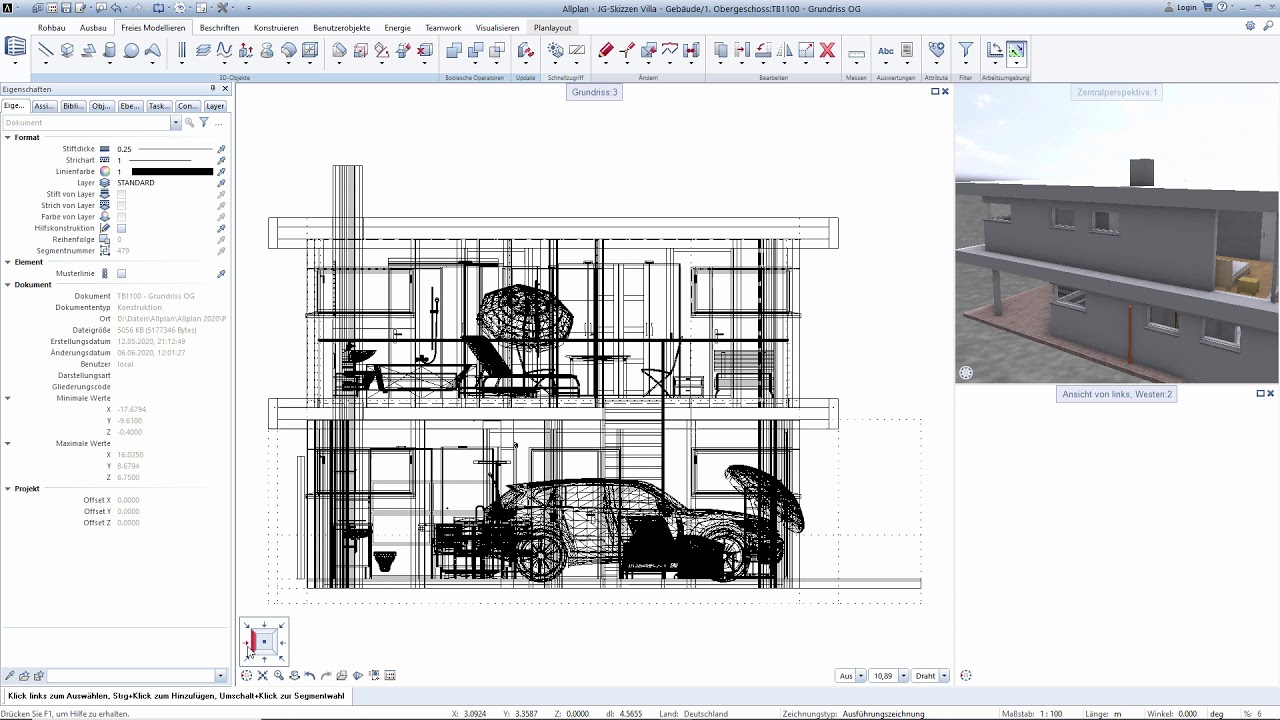Image resolution: width=1280 pixels, height=720 pixels.
Task: Open the Dokument selection dropdown
Action: 176,123
